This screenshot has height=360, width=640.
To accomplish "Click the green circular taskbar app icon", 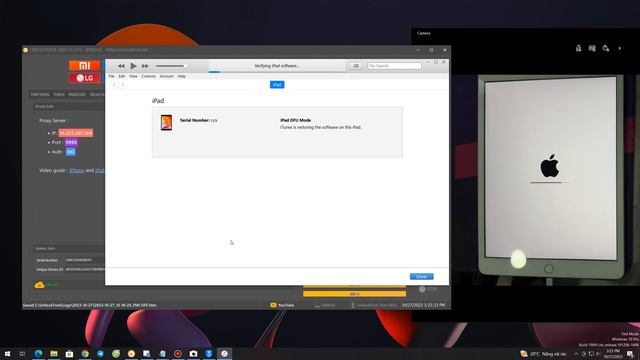I will (116, 353).
